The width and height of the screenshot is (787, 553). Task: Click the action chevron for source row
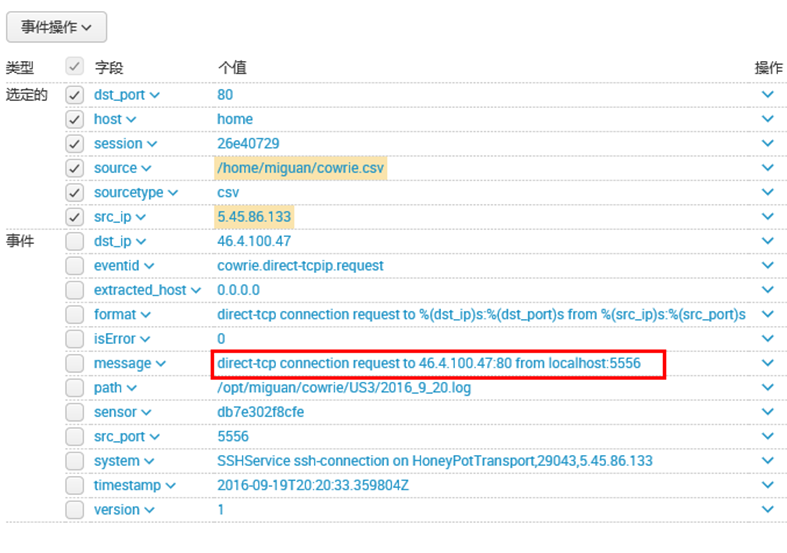(767, 168)
